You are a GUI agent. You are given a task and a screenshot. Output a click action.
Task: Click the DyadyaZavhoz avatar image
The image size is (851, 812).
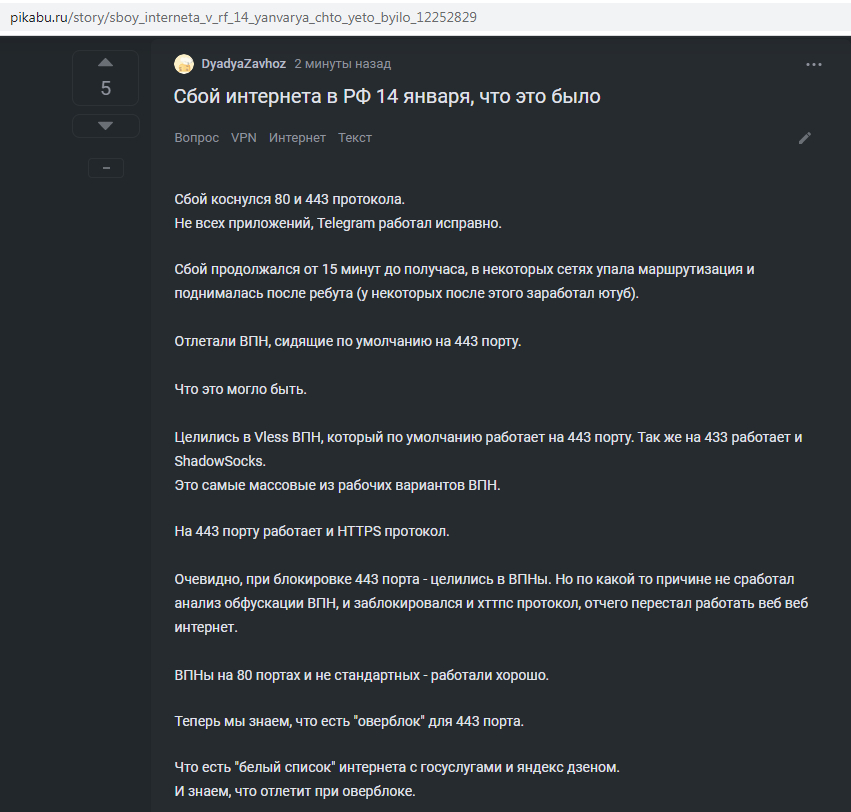pos(184,64)
